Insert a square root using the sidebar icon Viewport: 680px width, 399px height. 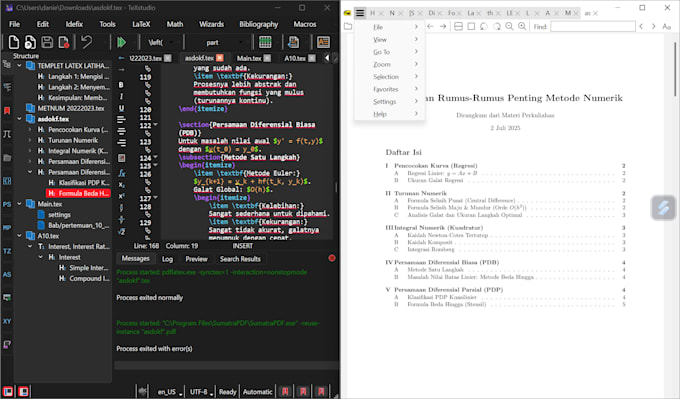pos(121,232)
